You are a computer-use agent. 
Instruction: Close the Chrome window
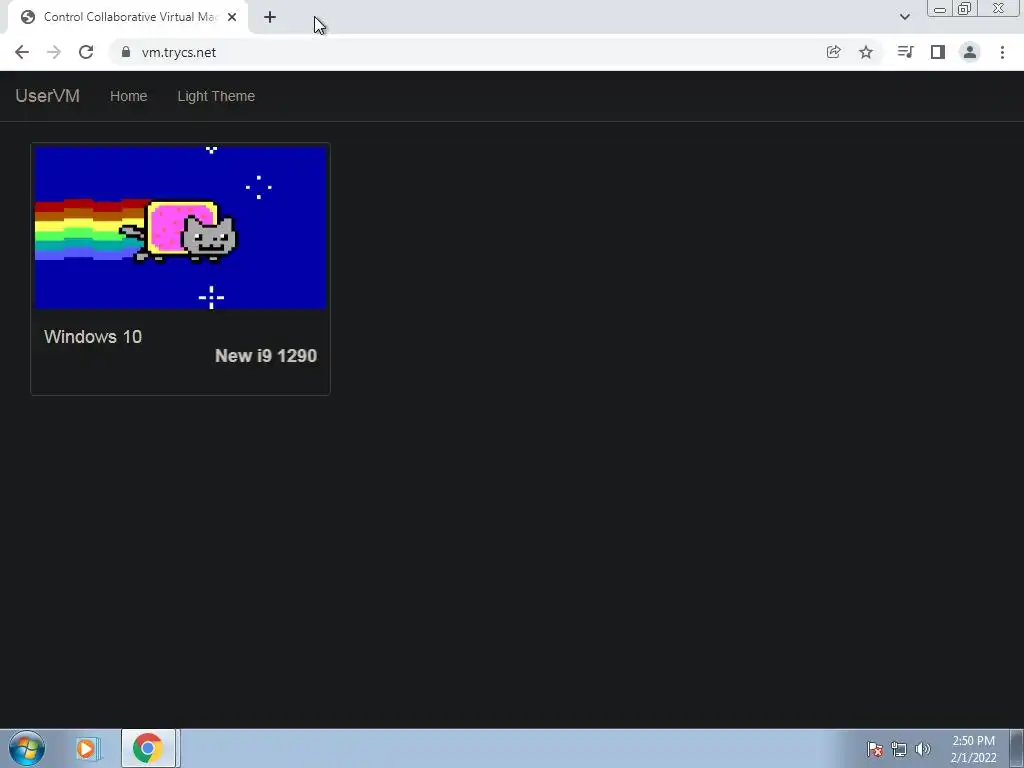coord(999,8)
